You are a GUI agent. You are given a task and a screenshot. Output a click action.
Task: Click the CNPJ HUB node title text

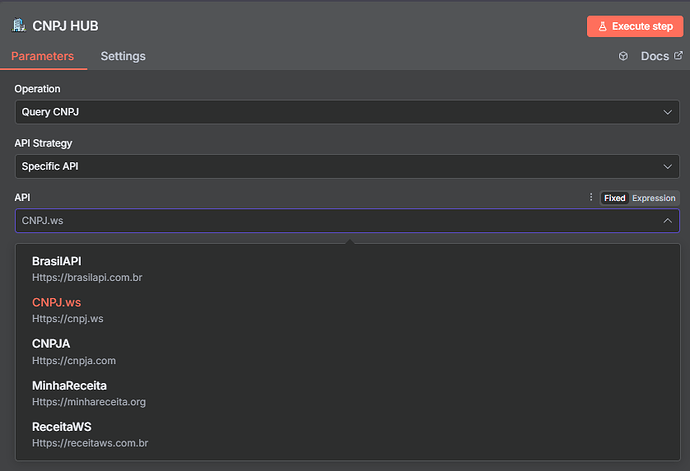[66, 24]
